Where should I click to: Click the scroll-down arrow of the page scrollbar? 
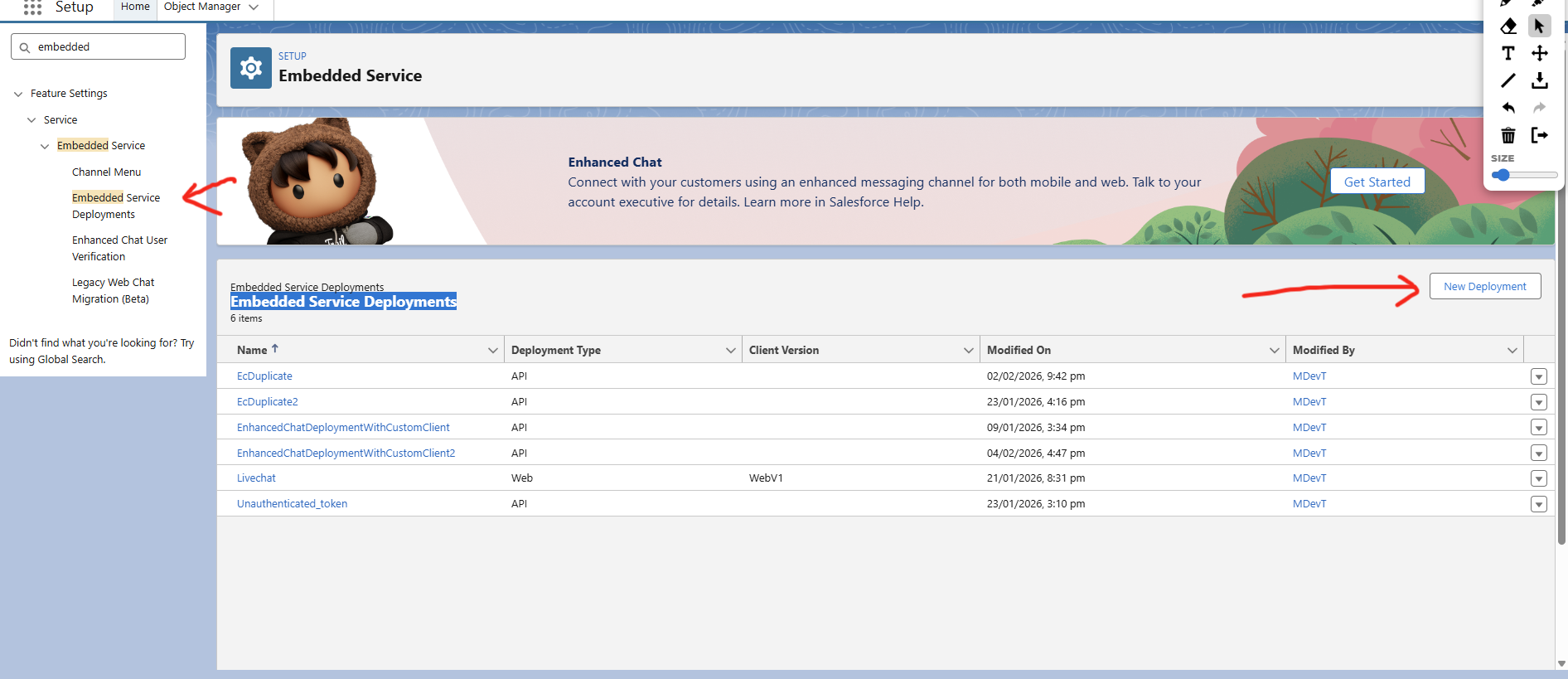(x=1562, y=663)
